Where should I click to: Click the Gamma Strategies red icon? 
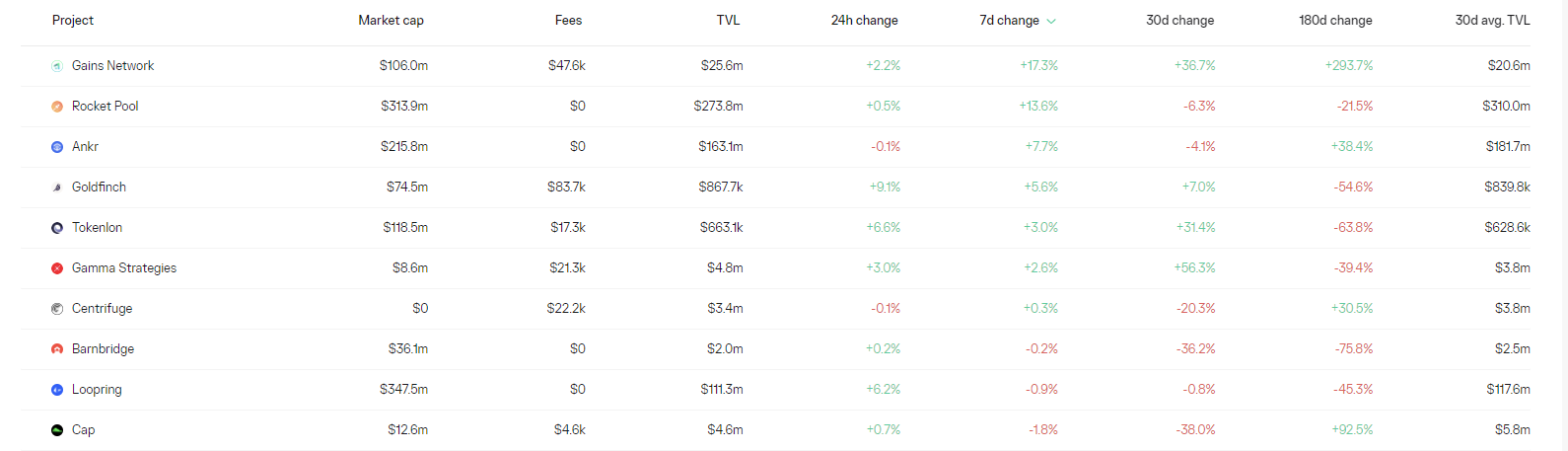tap(57, 268)
